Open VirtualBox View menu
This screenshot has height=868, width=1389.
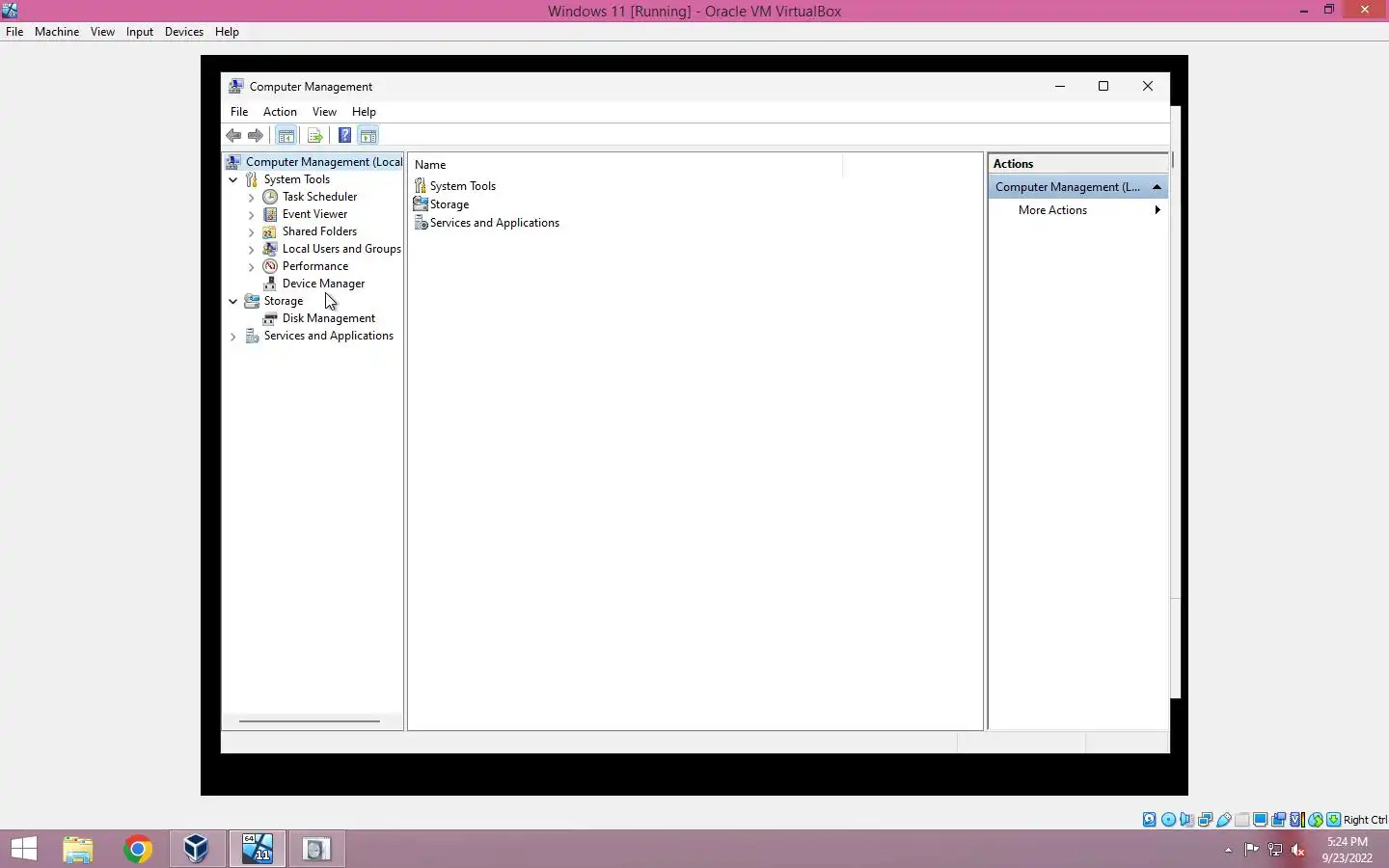[x=102, y=32]
